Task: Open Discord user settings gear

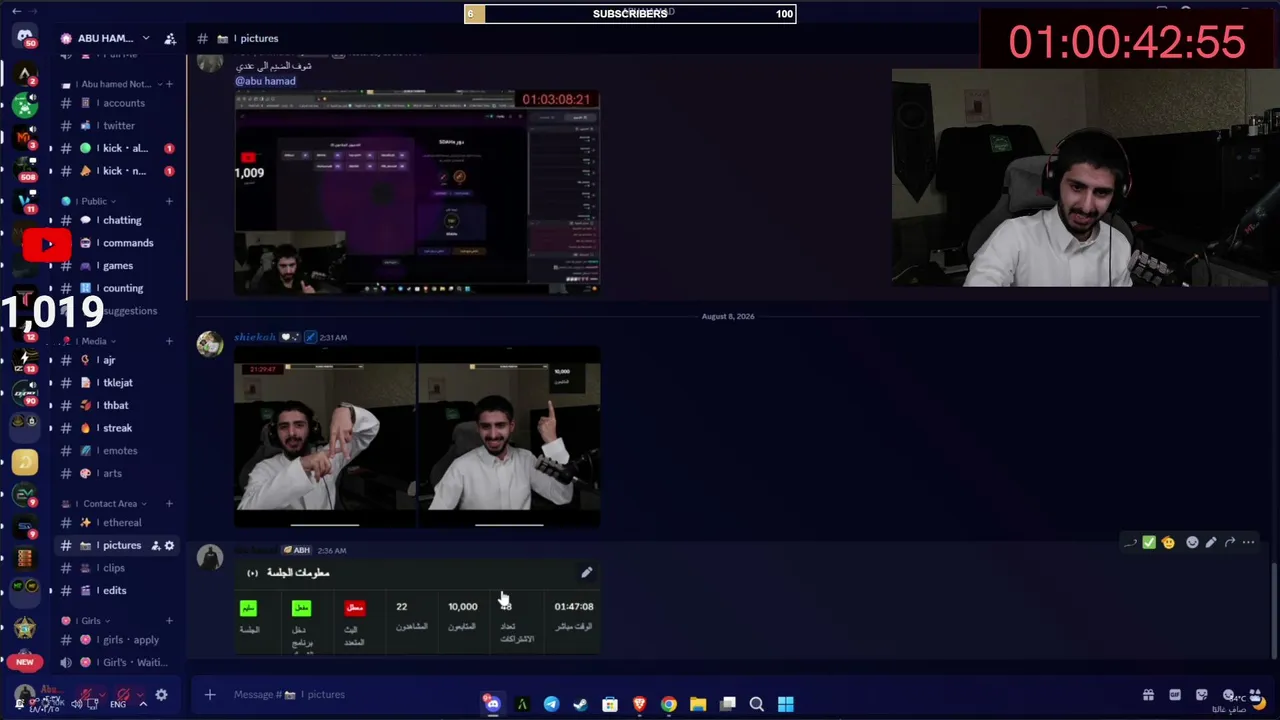Action: coord(161,695)
